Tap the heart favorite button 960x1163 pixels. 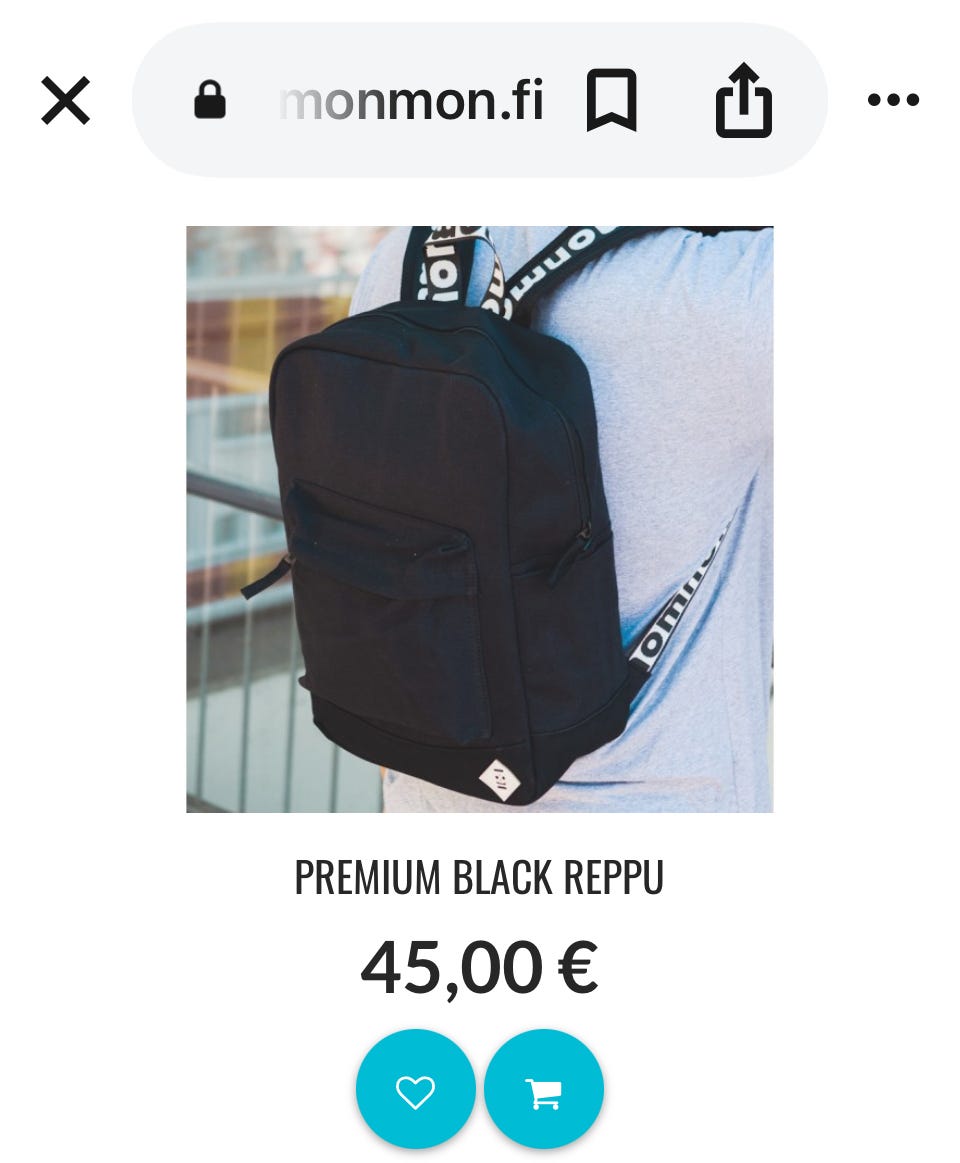[x=415, y=1089]
